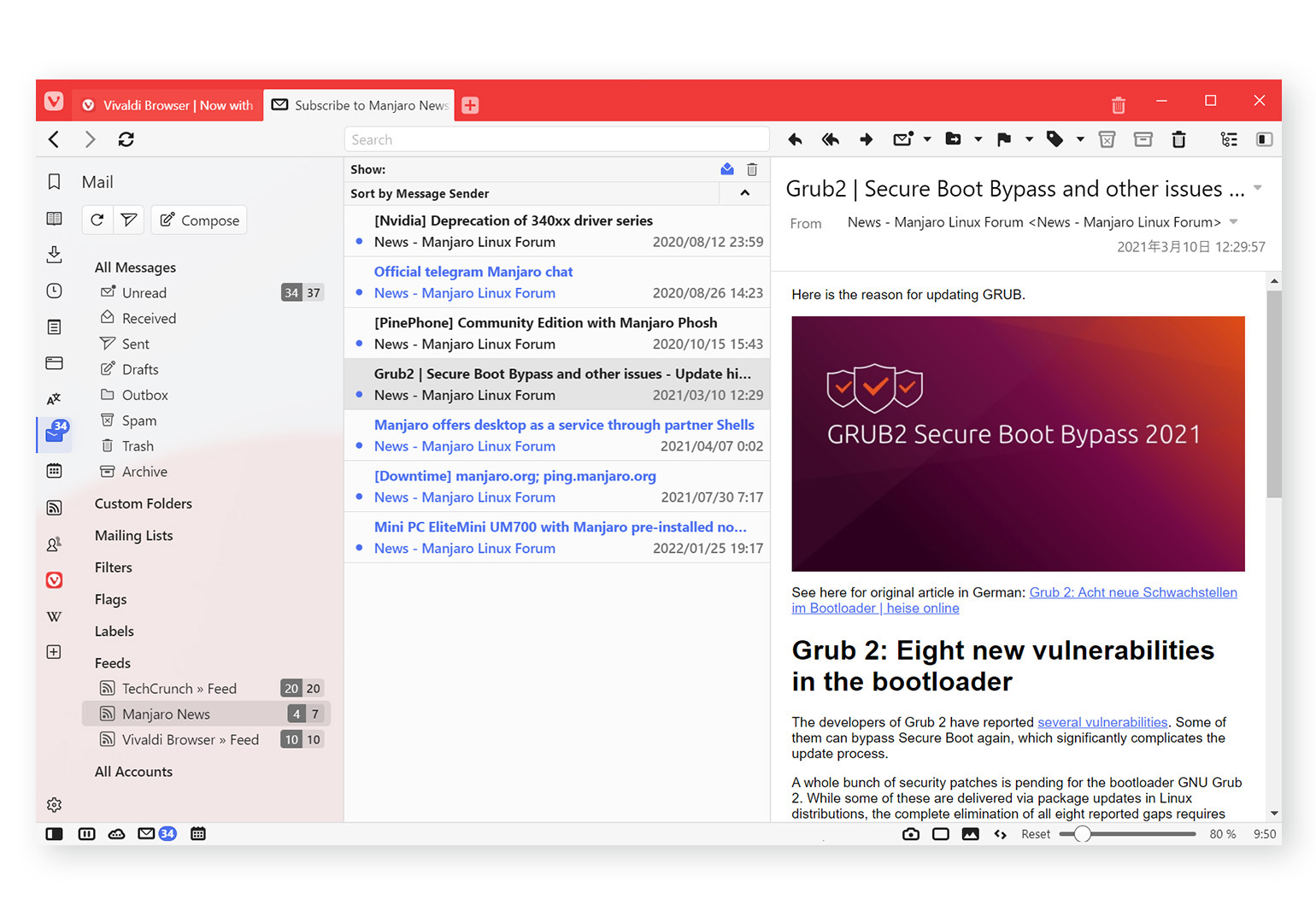The height and width of the screenshot is (923, 1316).
Task: Open the Sort by Message Sender options
Action: (x=420, y=194)
